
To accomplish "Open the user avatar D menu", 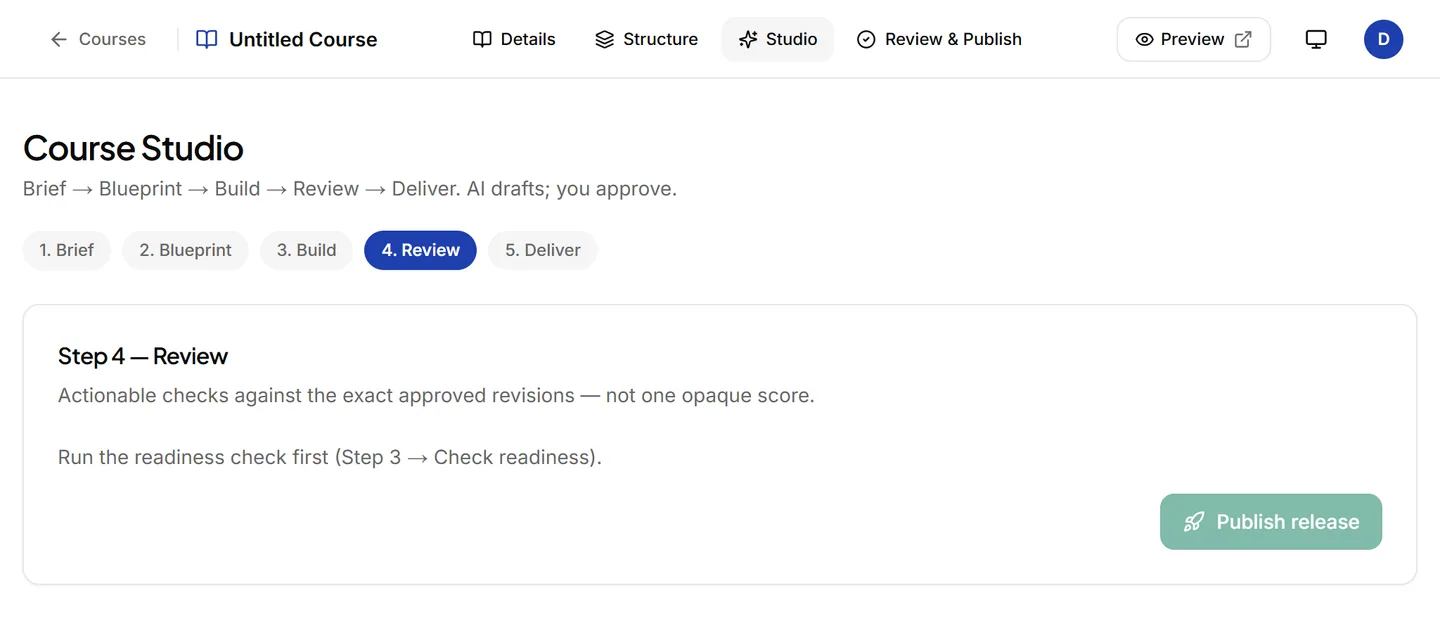I will 1384,39.
